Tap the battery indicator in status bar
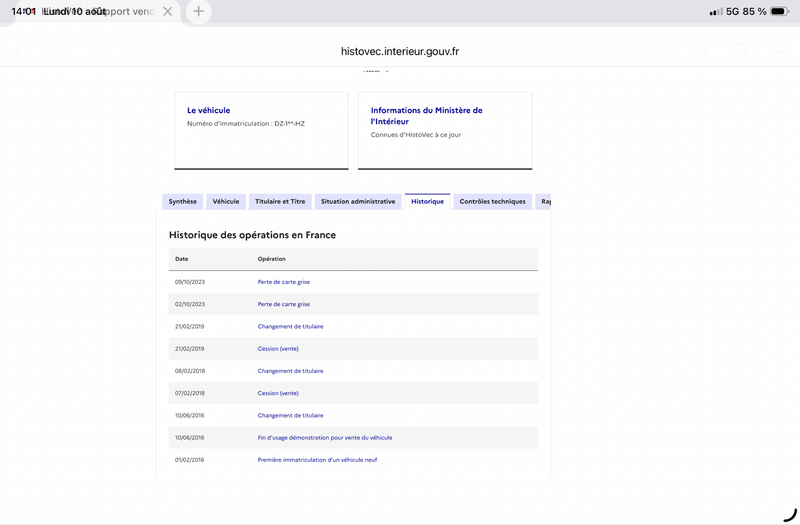This screenshot has height=525, width=800. coord(780,11)
